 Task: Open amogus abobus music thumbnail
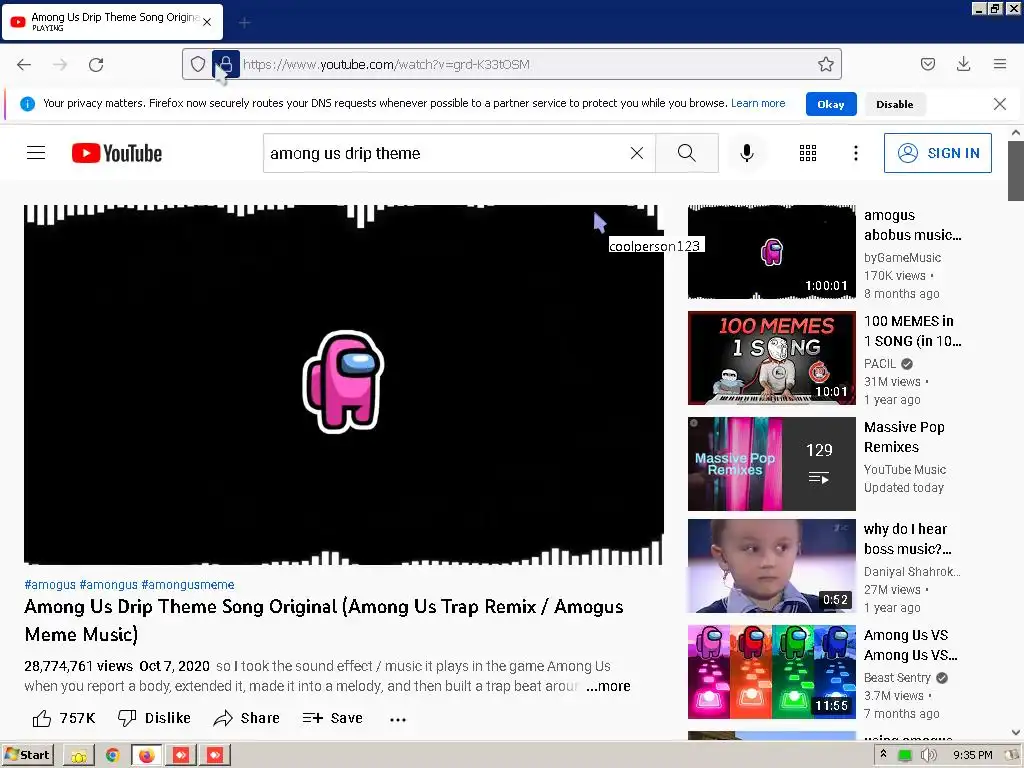point(771,252)
